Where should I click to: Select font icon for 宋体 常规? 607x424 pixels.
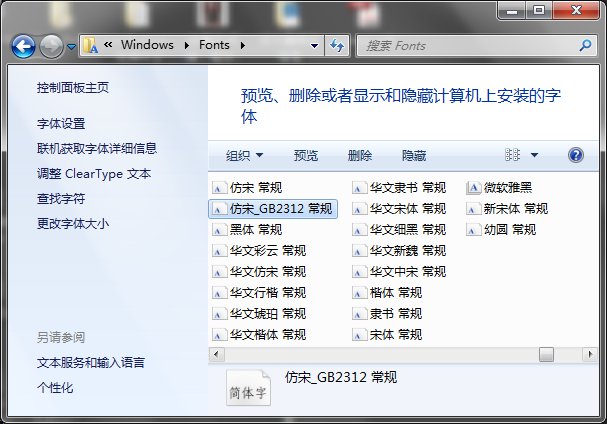[359, 335]
